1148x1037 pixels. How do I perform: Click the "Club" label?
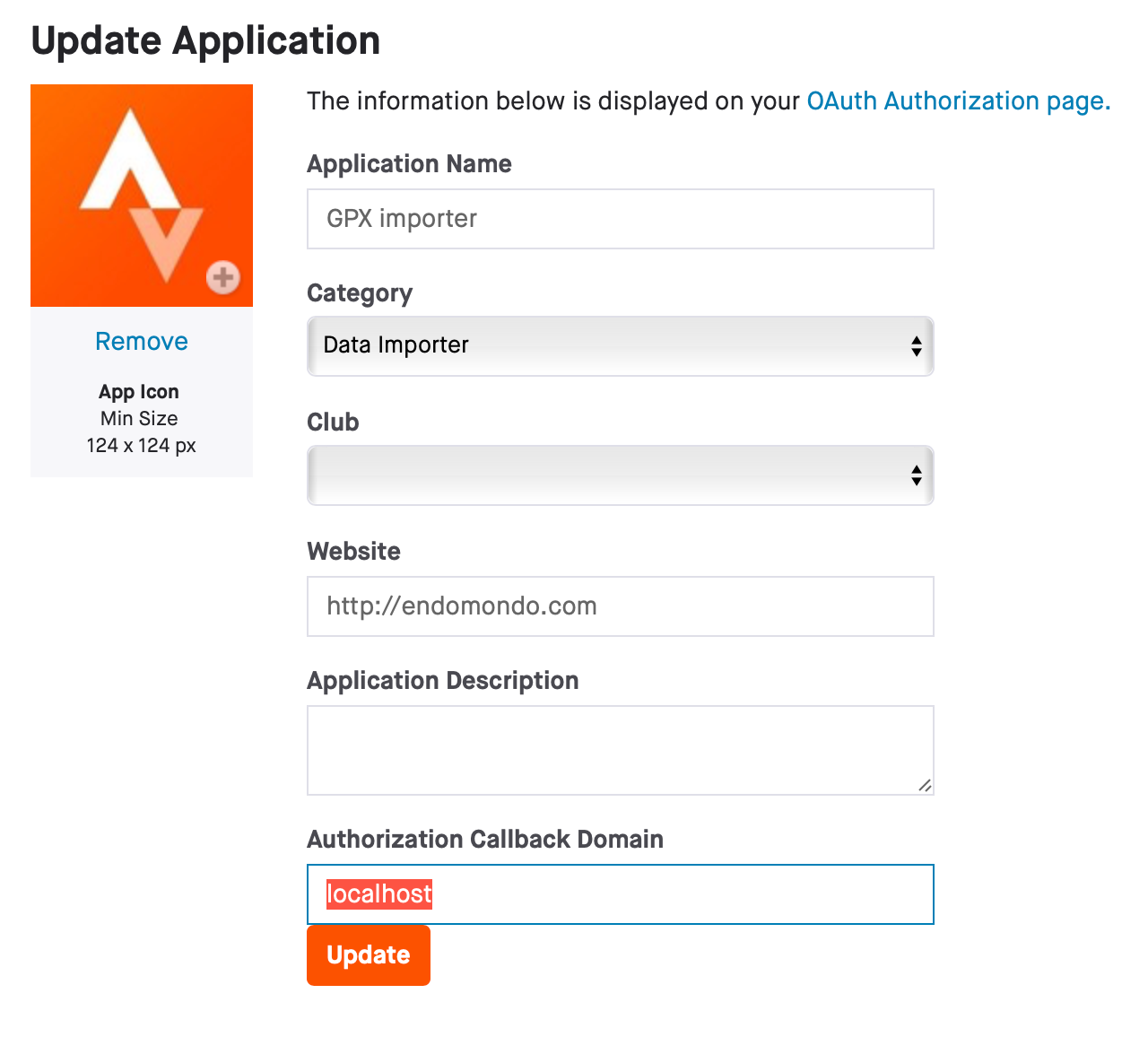(x=334, y=423)
